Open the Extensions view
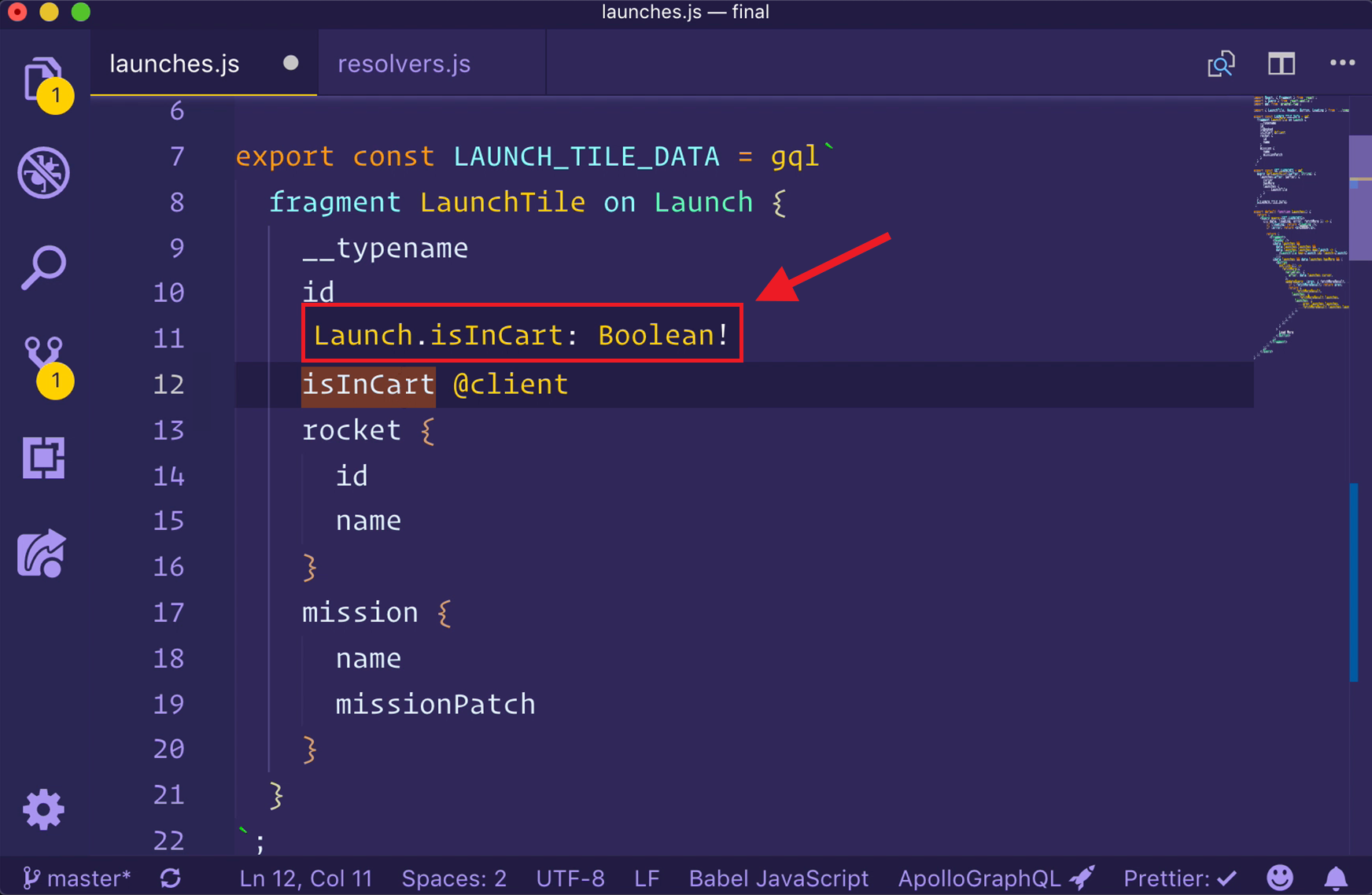 click(x=44, y=459)
